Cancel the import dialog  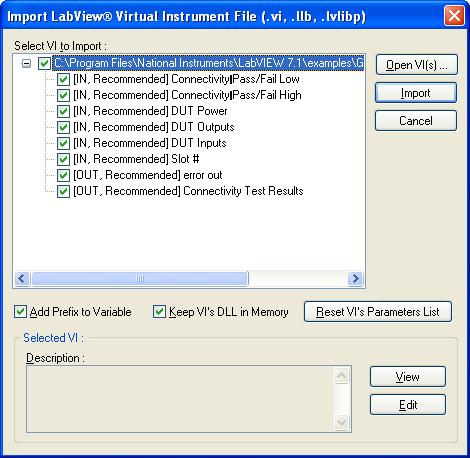click(416, 121)
